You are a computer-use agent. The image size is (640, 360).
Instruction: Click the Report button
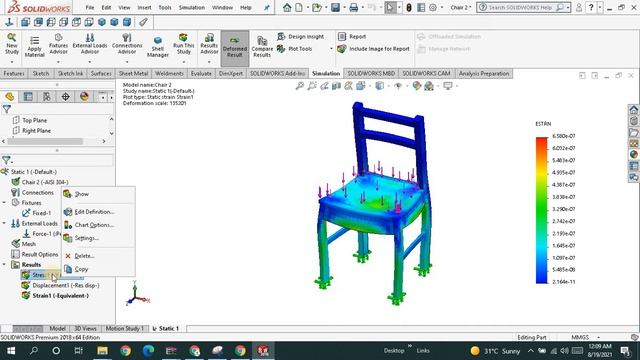352,37
